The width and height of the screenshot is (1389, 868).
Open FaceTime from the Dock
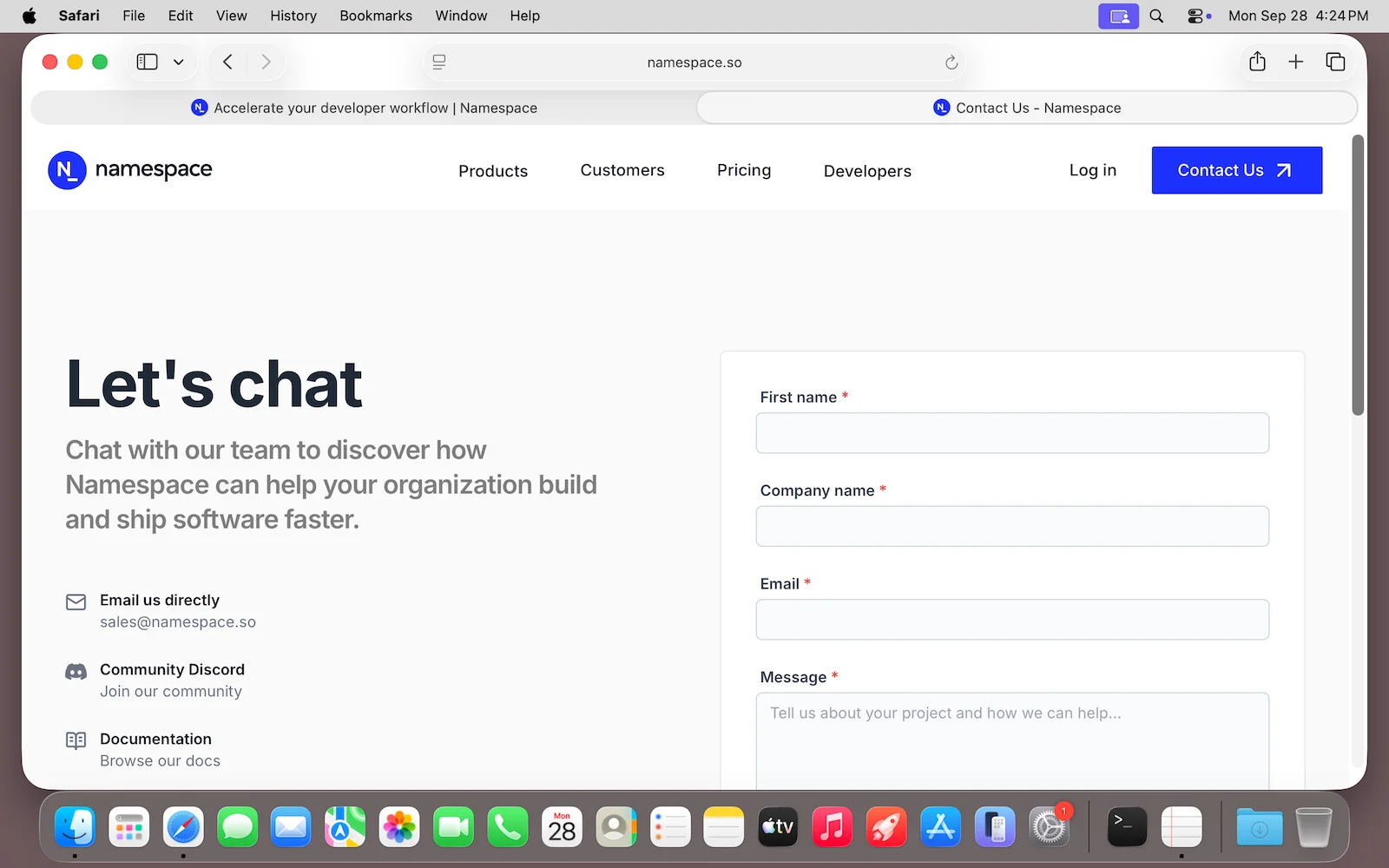(x=453, y=827)
